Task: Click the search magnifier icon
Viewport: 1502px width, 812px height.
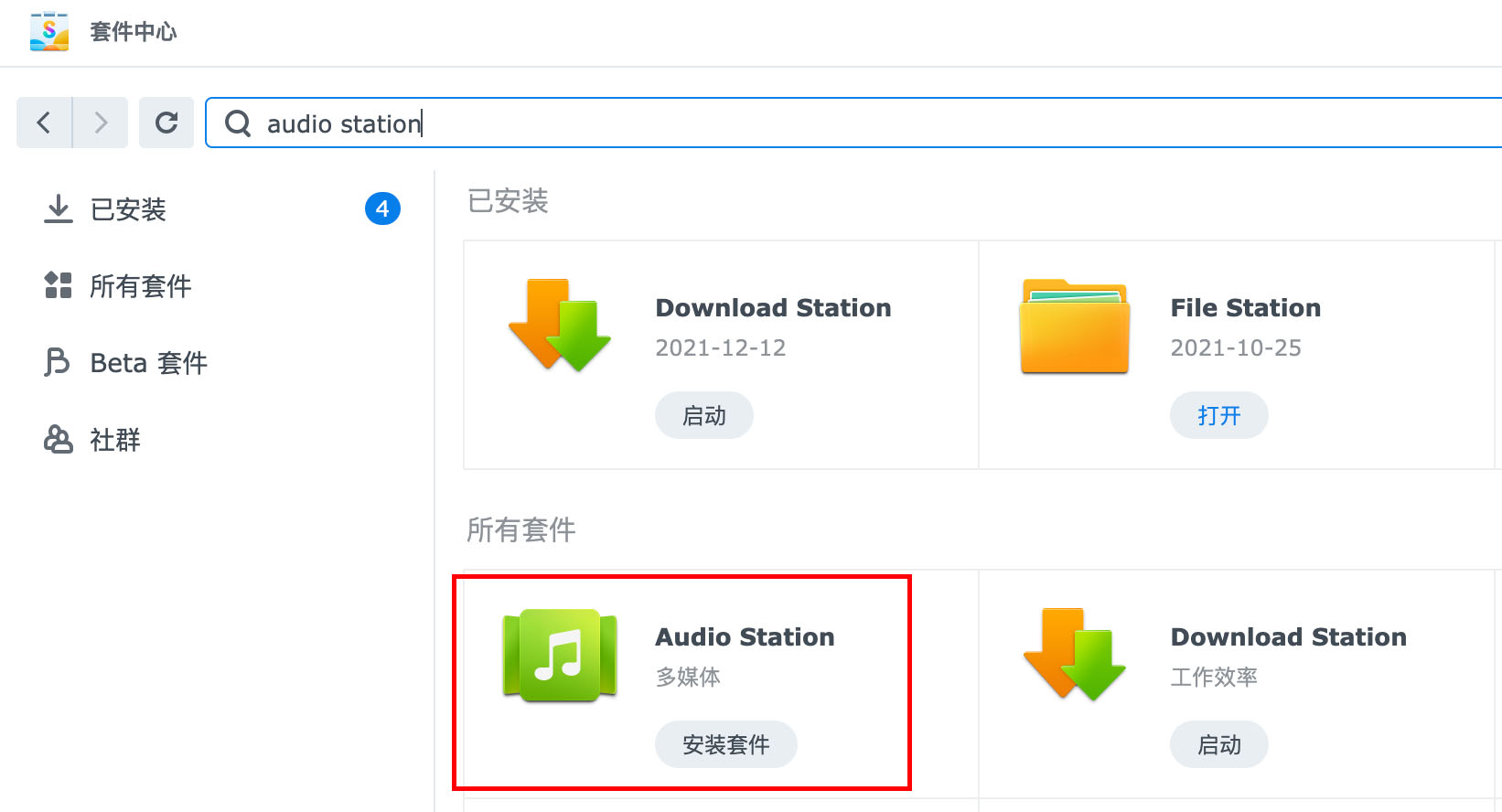Action: click(x=238, y=123)
